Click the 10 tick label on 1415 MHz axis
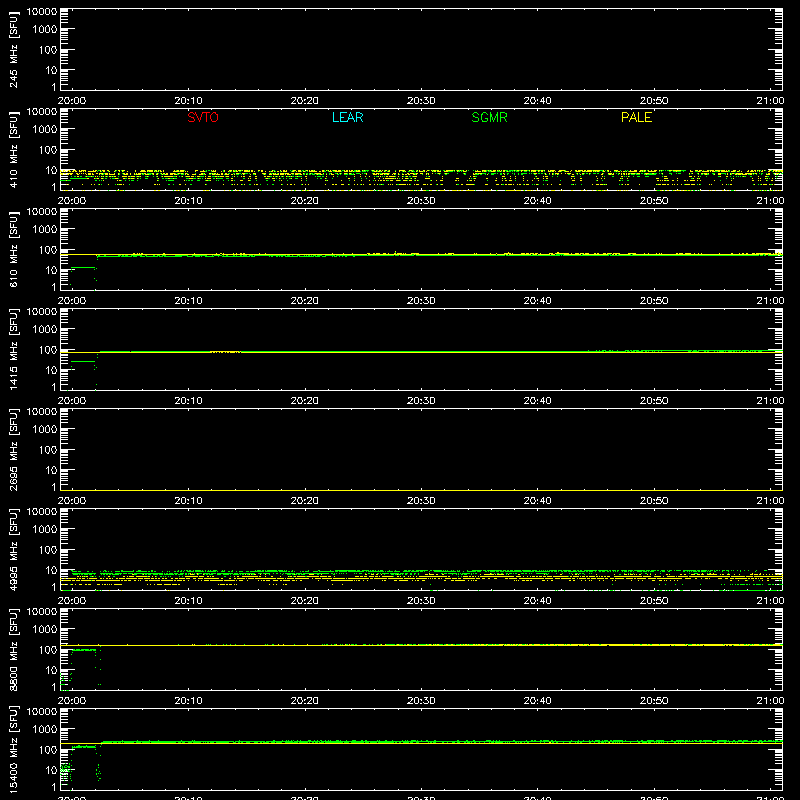The width and height of the screenshot is (800, 800). (51, 370)
